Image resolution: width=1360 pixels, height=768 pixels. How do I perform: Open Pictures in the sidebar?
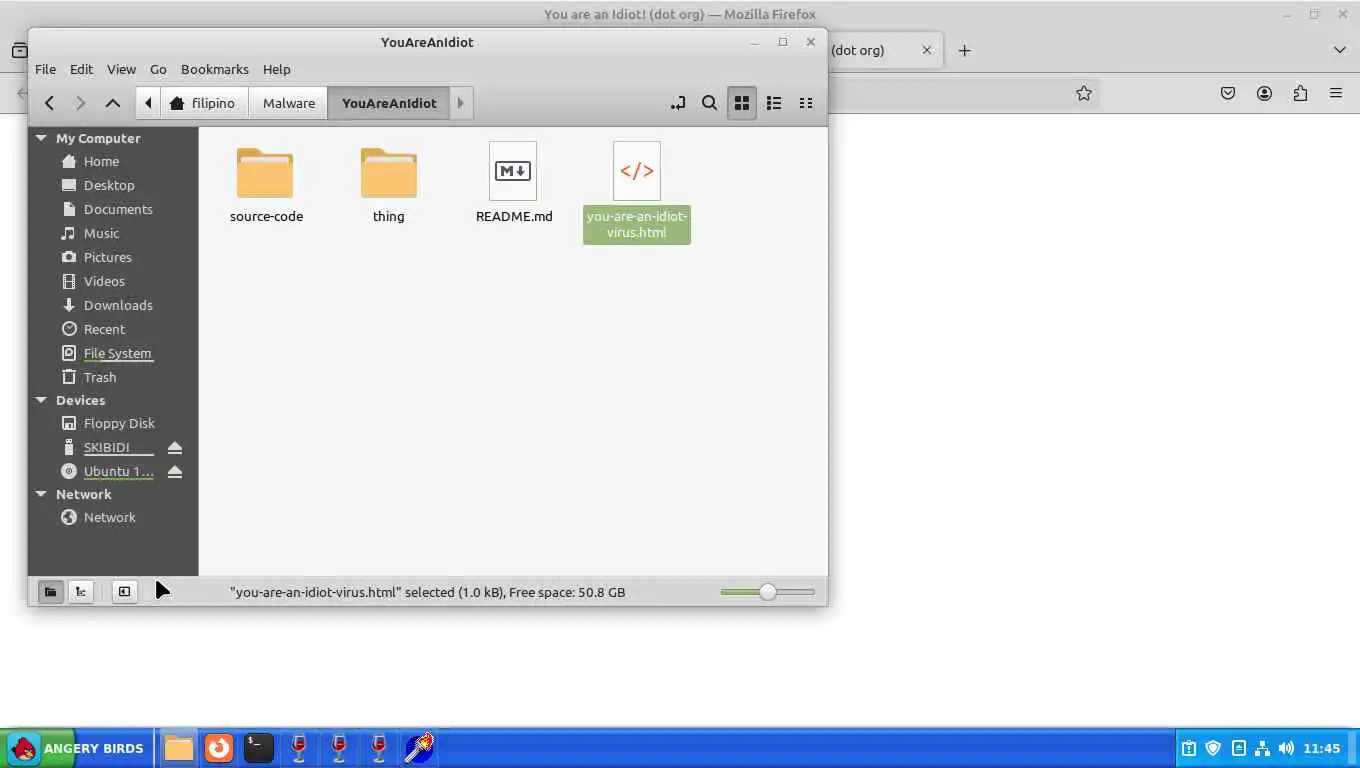107,257
